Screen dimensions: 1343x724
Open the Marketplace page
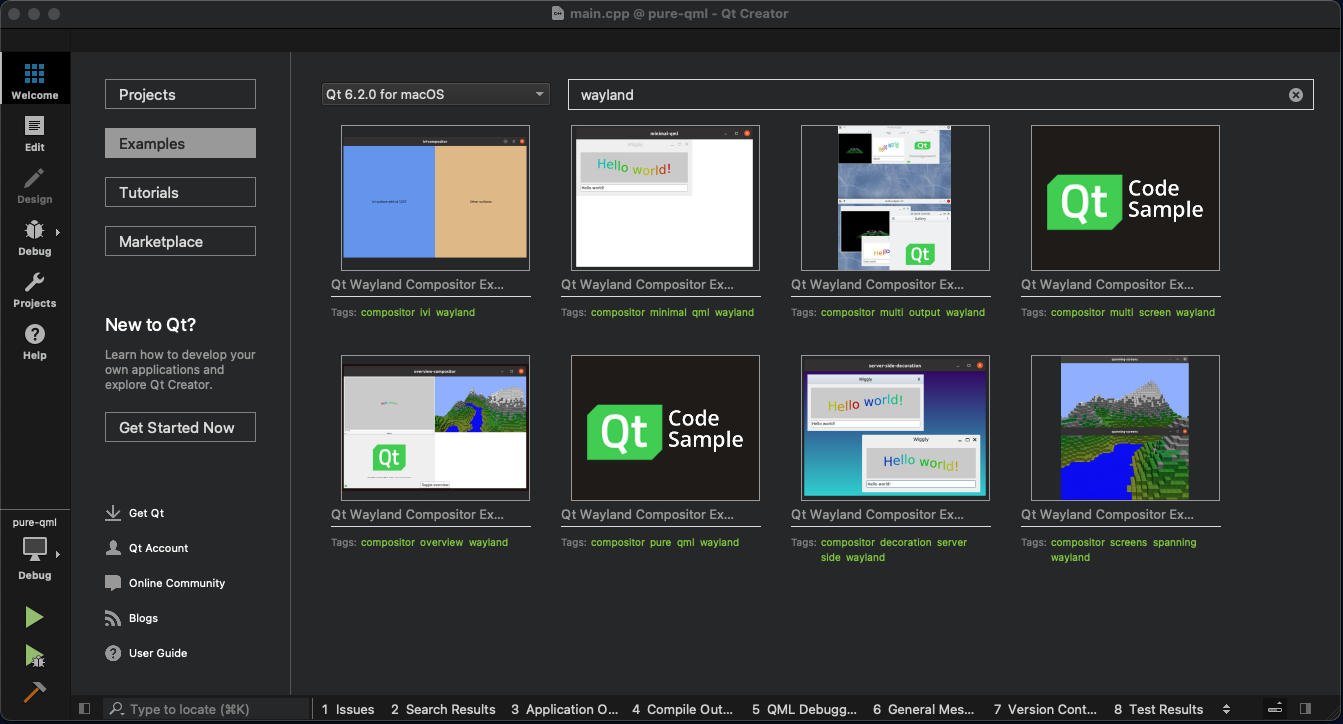coord(180,241)
